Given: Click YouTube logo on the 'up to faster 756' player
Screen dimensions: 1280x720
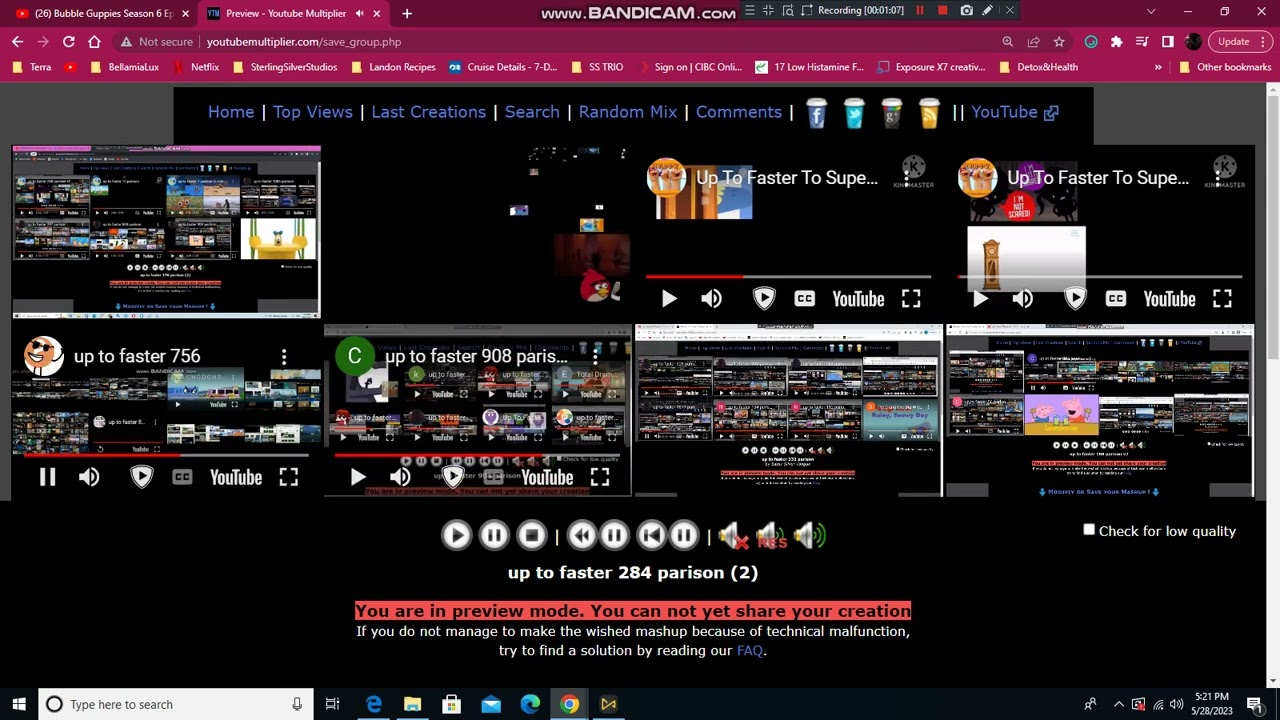Looking at the screenshot, I should pos(236,477).
